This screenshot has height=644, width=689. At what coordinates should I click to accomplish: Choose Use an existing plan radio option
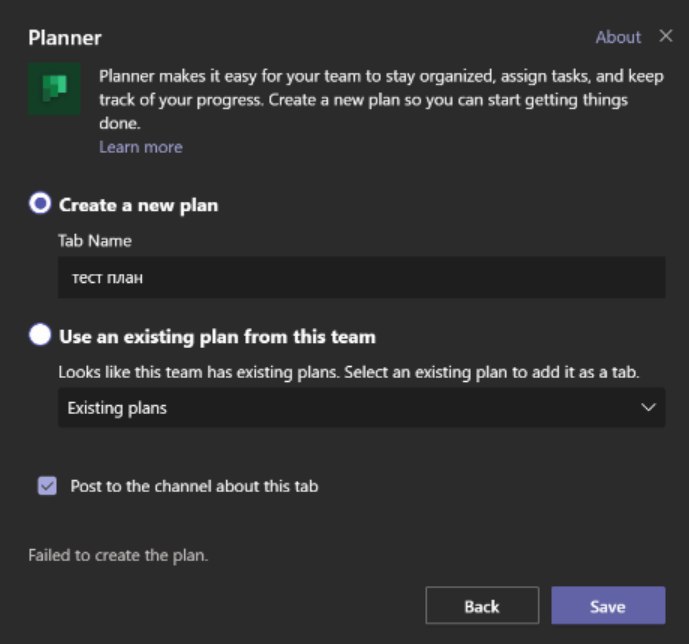click(x=40, y=335)
